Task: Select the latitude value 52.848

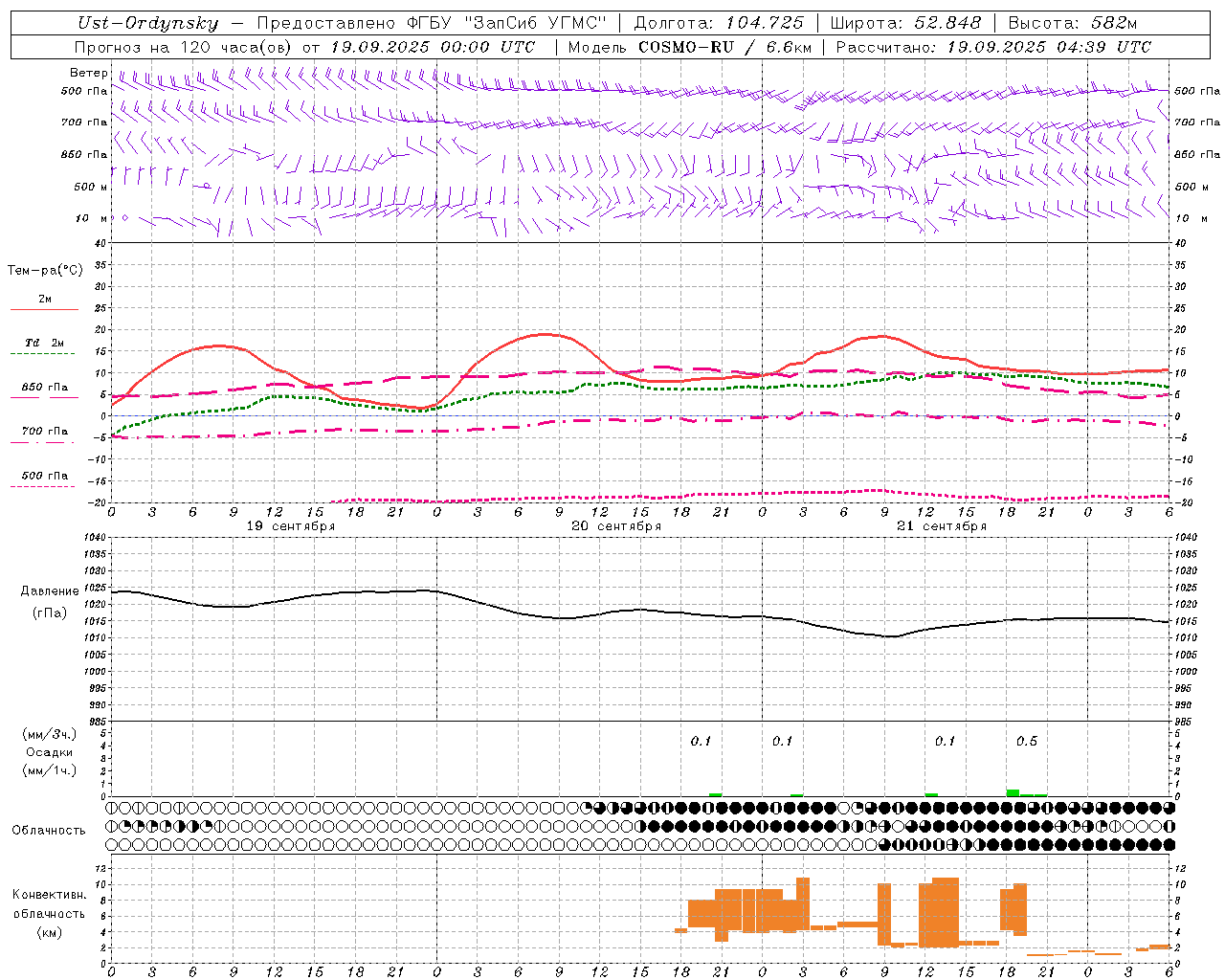Action: (x=948, y=24)
